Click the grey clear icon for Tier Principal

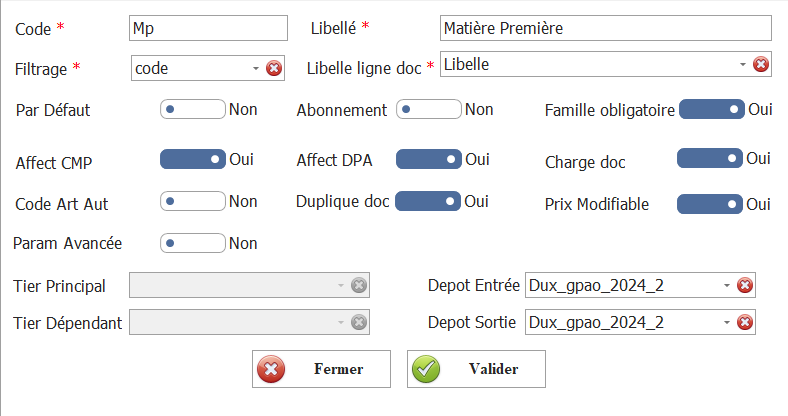(359, 286)
